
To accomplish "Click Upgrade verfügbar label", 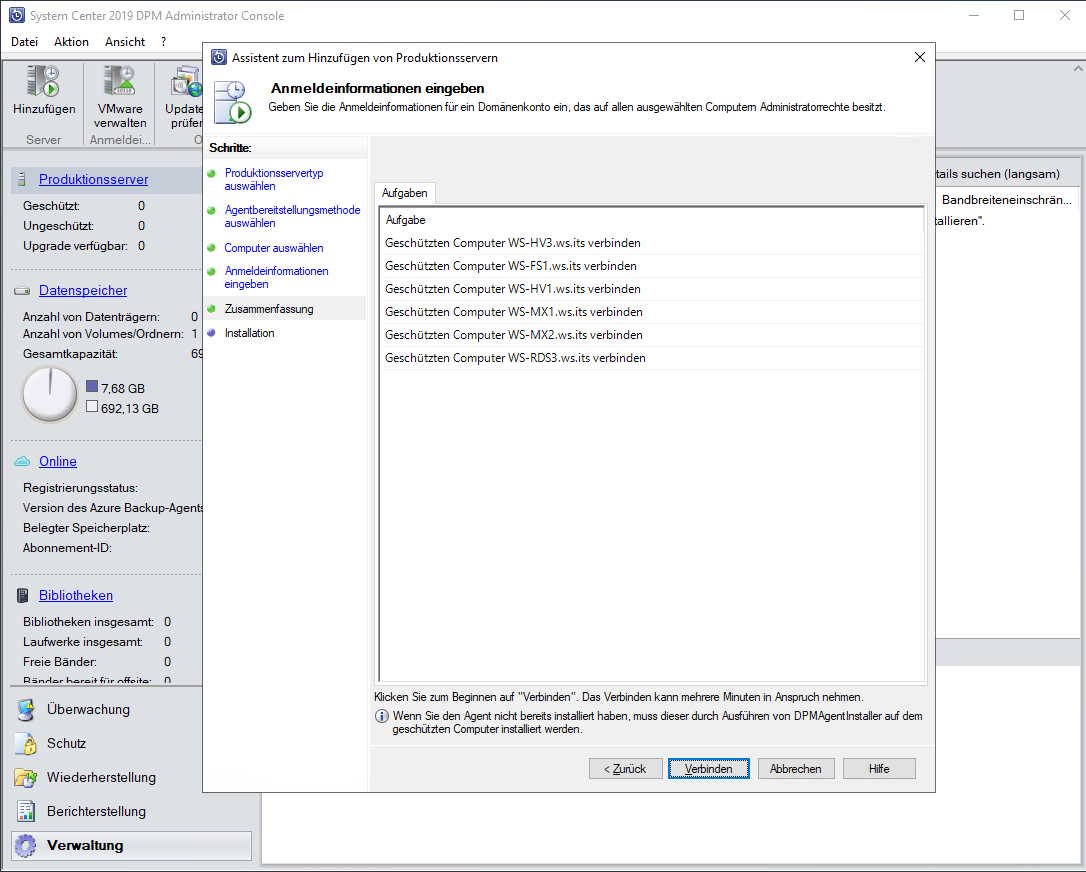I will pyautogui.click(x=75, y=246).
